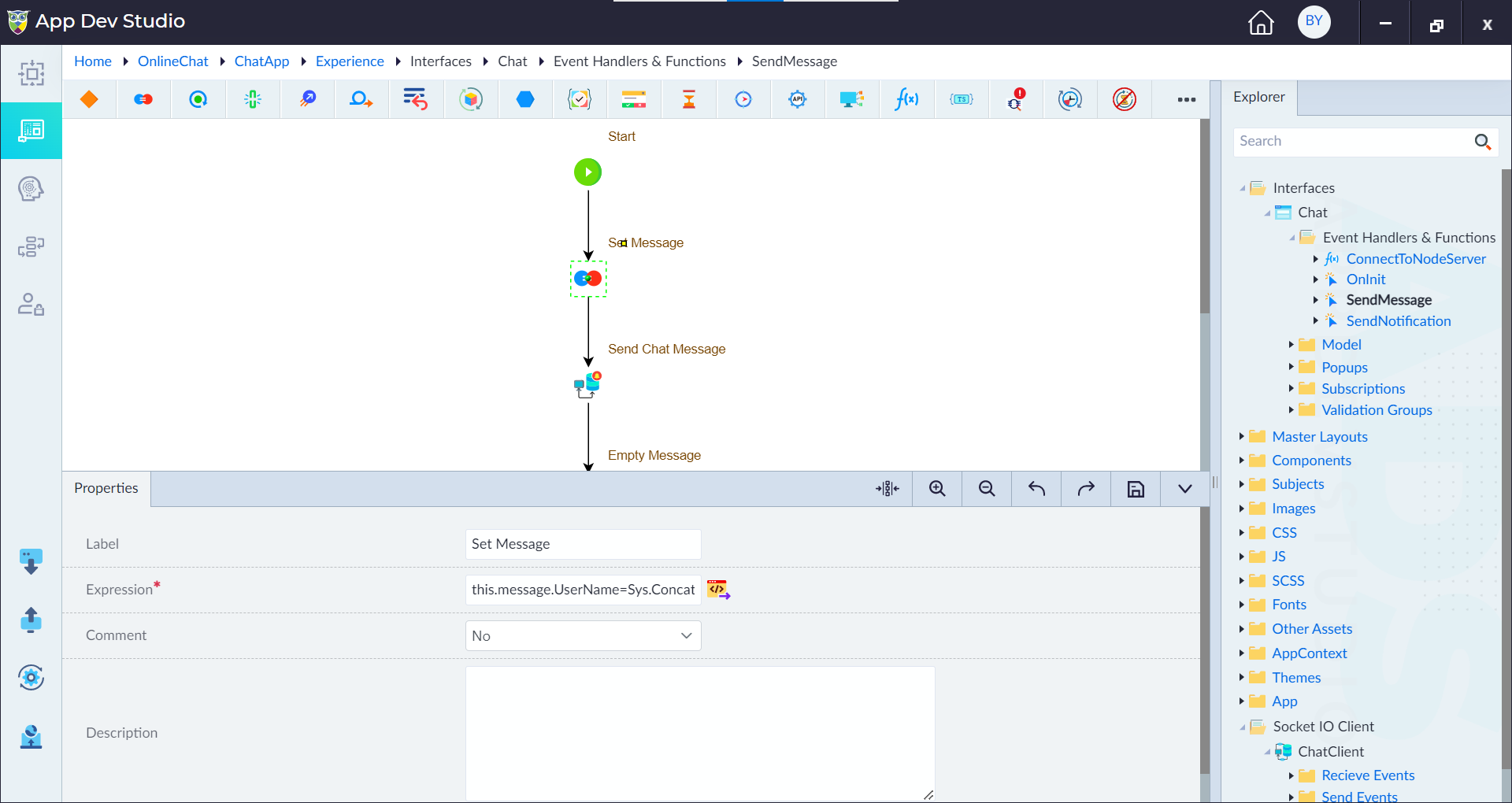This screenshot has height=803, width=1512.
Task: Open SendNotification in Explorer tree
Action: coord(1399,321)
